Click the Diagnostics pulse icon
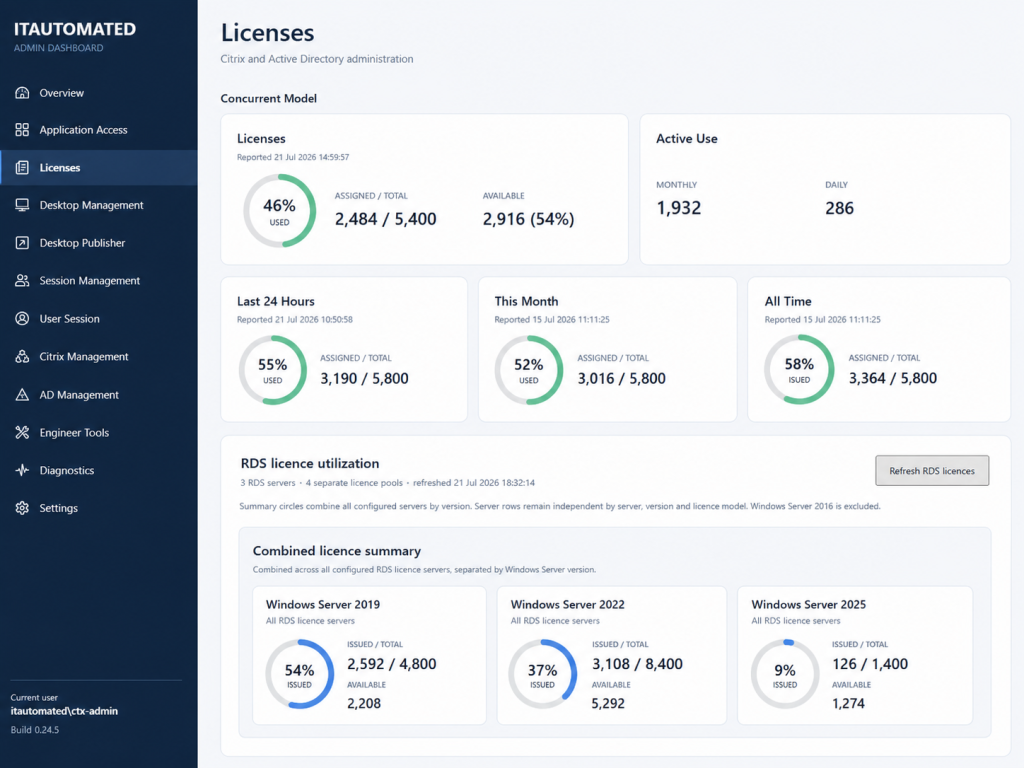Screen dimensions: 1024x768 coord(22,470)
